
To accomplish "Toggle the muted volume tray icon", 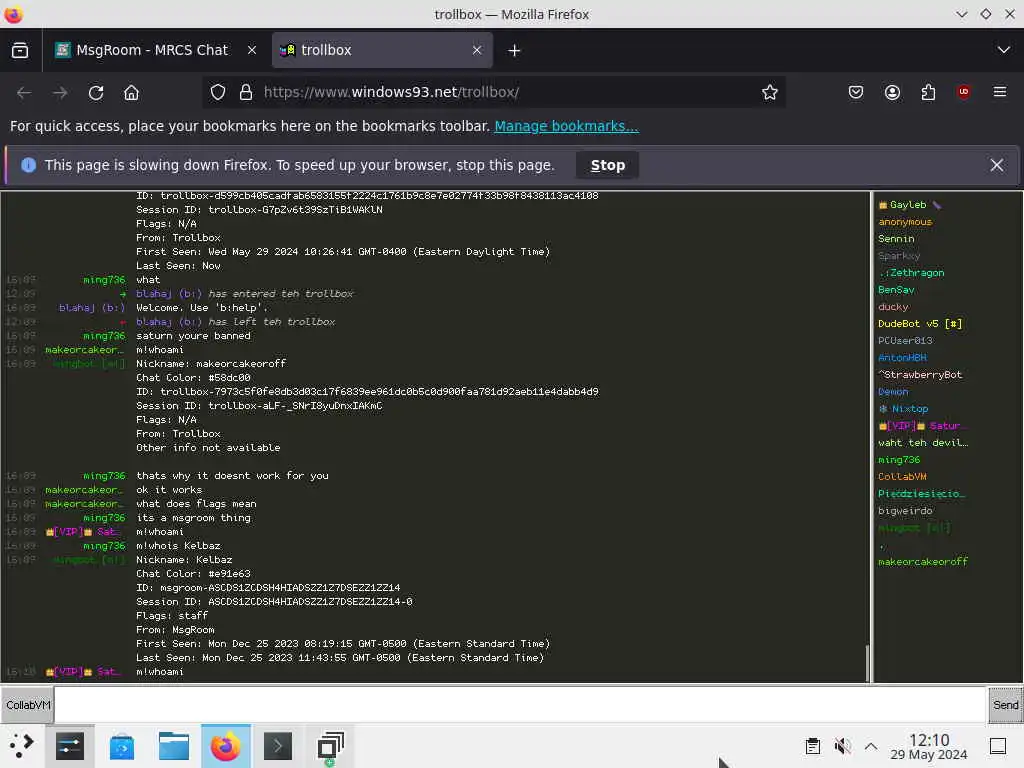I will click(842, 746).
